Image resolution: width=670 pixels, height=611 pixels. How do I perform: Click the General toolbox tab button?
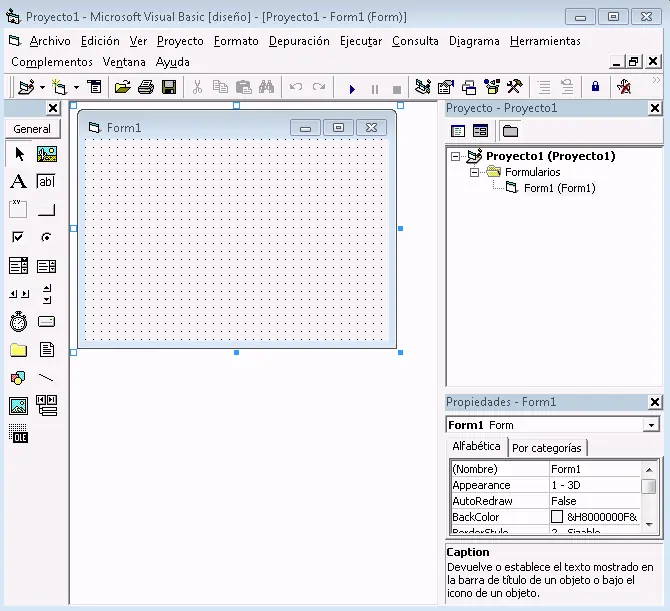[32, 129]
